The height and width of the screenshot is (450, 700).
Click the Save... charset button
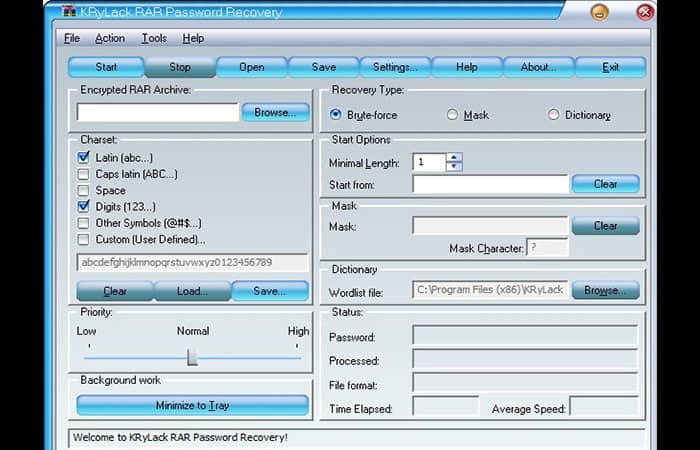click(x=270, y=291)
